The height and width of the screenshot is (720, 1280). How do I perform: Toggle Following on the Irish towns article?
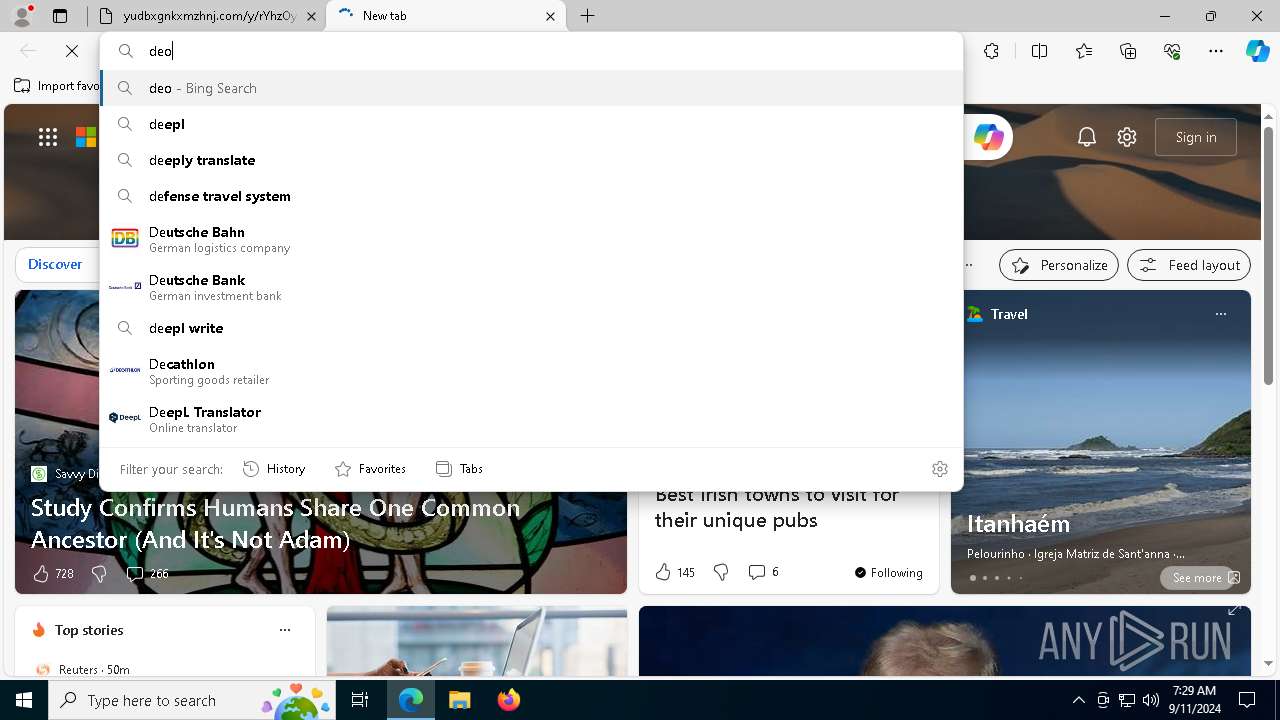[889, 573]
